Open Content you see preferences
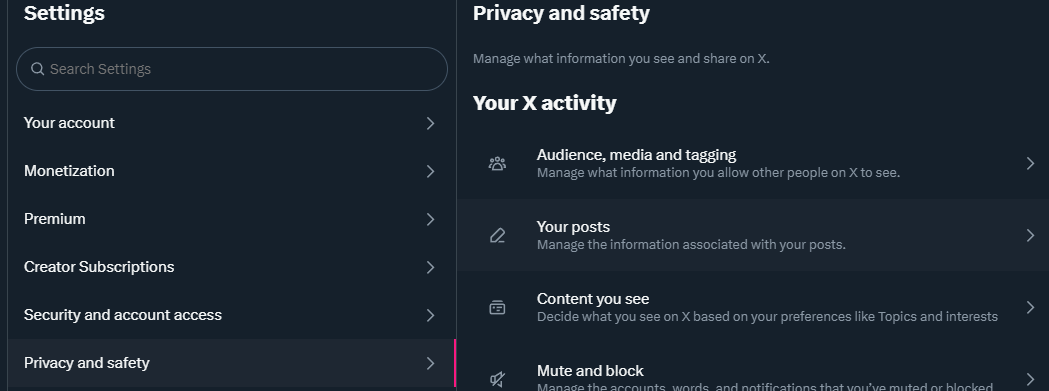 (753, 307)
